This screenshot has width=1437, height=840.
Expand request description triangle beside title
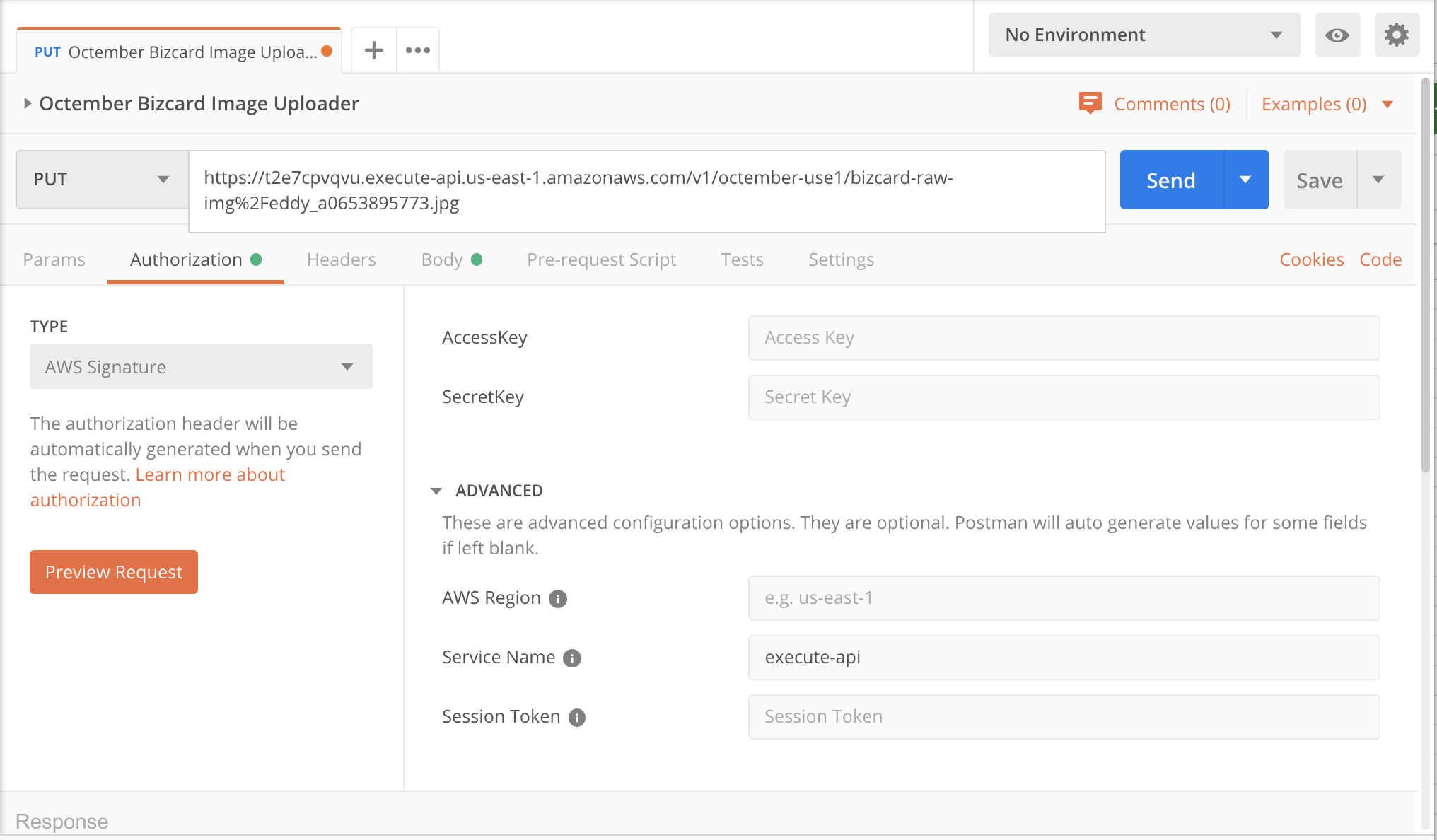[x=28, y=103]
